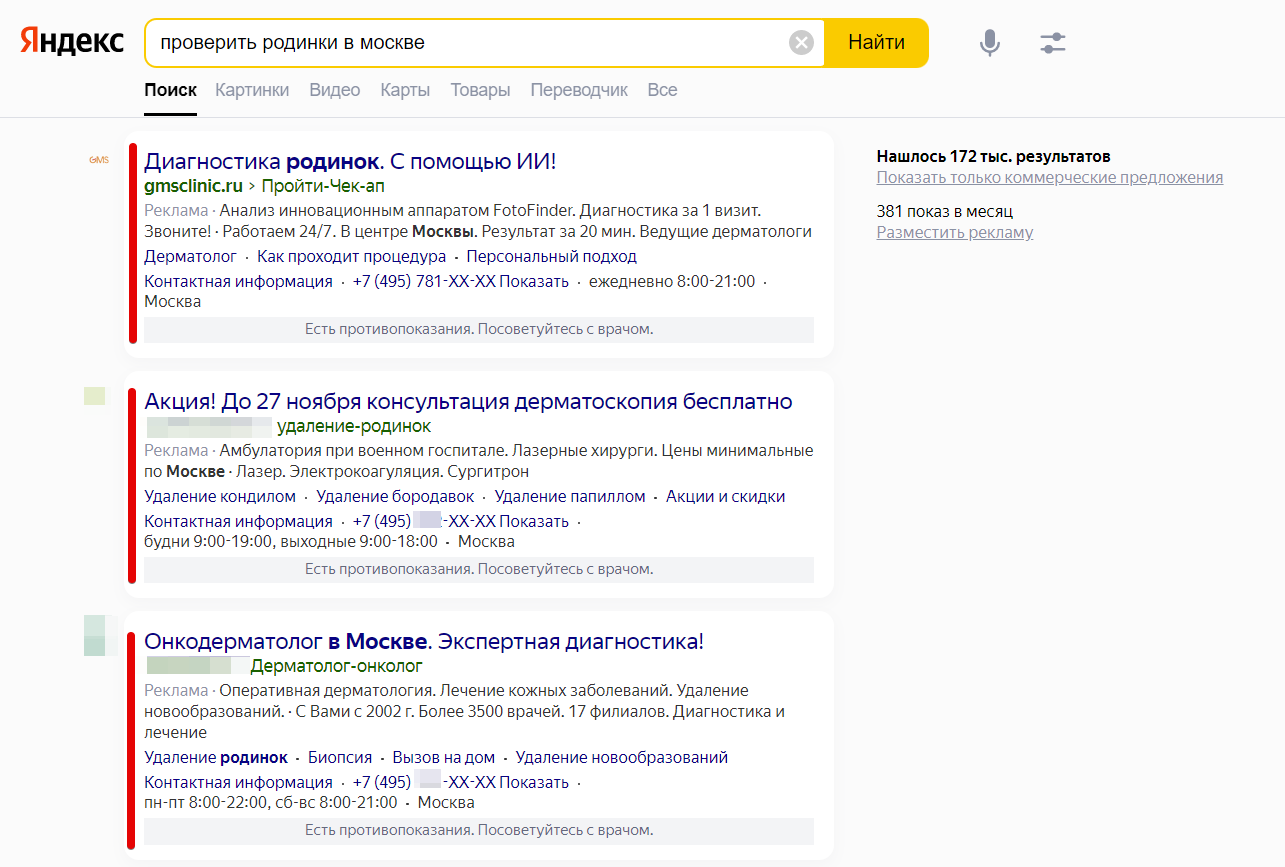Click the '381 показ в месяц' text
This screenshot has width=1285, height=867.
pyautogui.click(x=945, y=211)
